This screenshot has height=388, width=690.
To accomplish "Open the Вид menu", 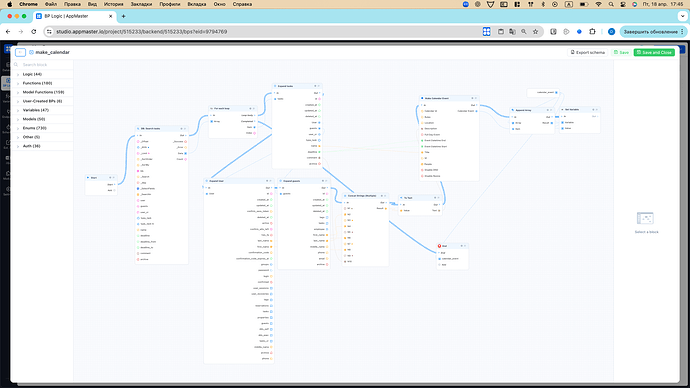I will click(x=92, y=4).
